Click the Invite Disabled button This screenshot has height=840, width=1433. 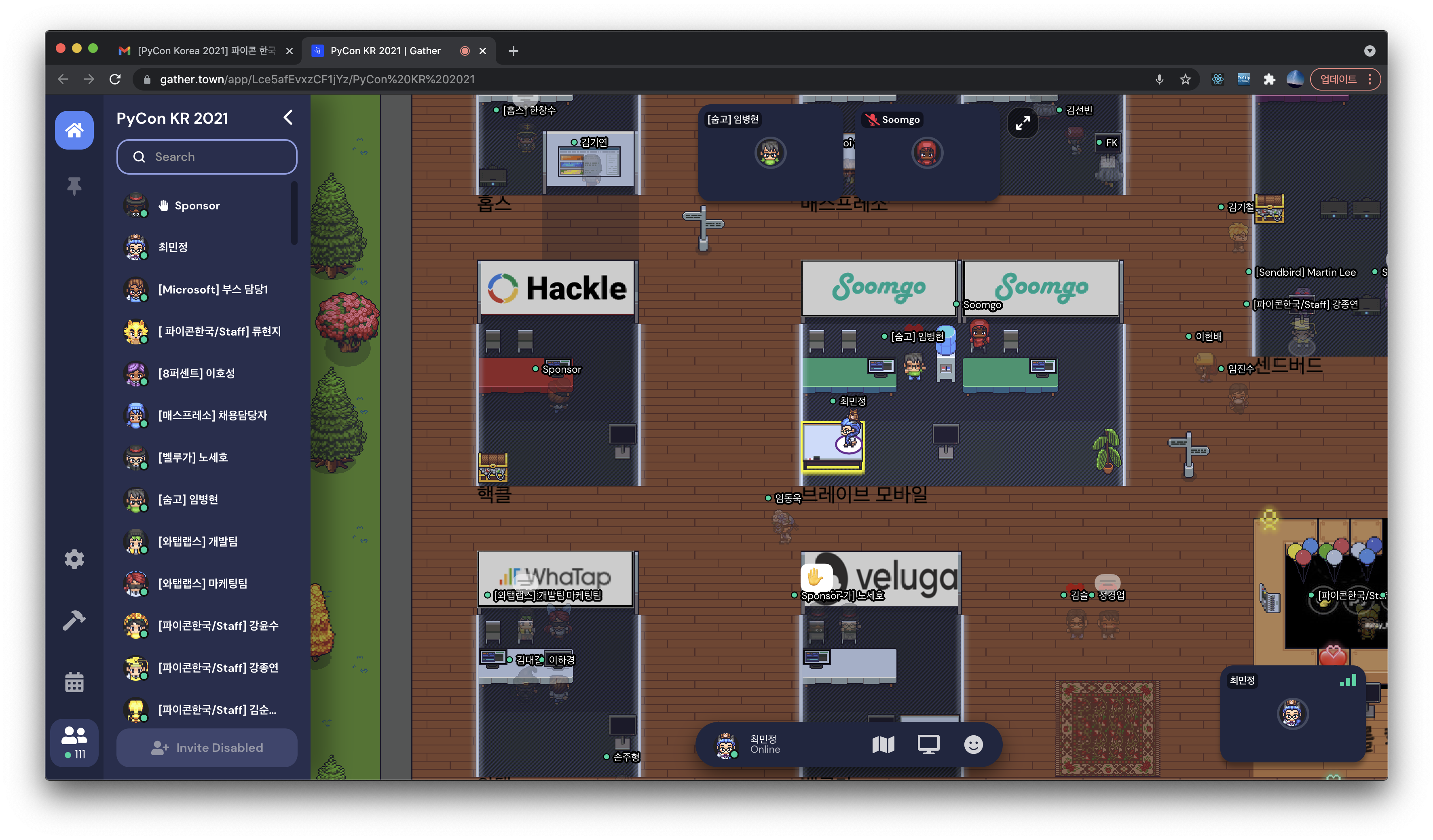(207, 748)
